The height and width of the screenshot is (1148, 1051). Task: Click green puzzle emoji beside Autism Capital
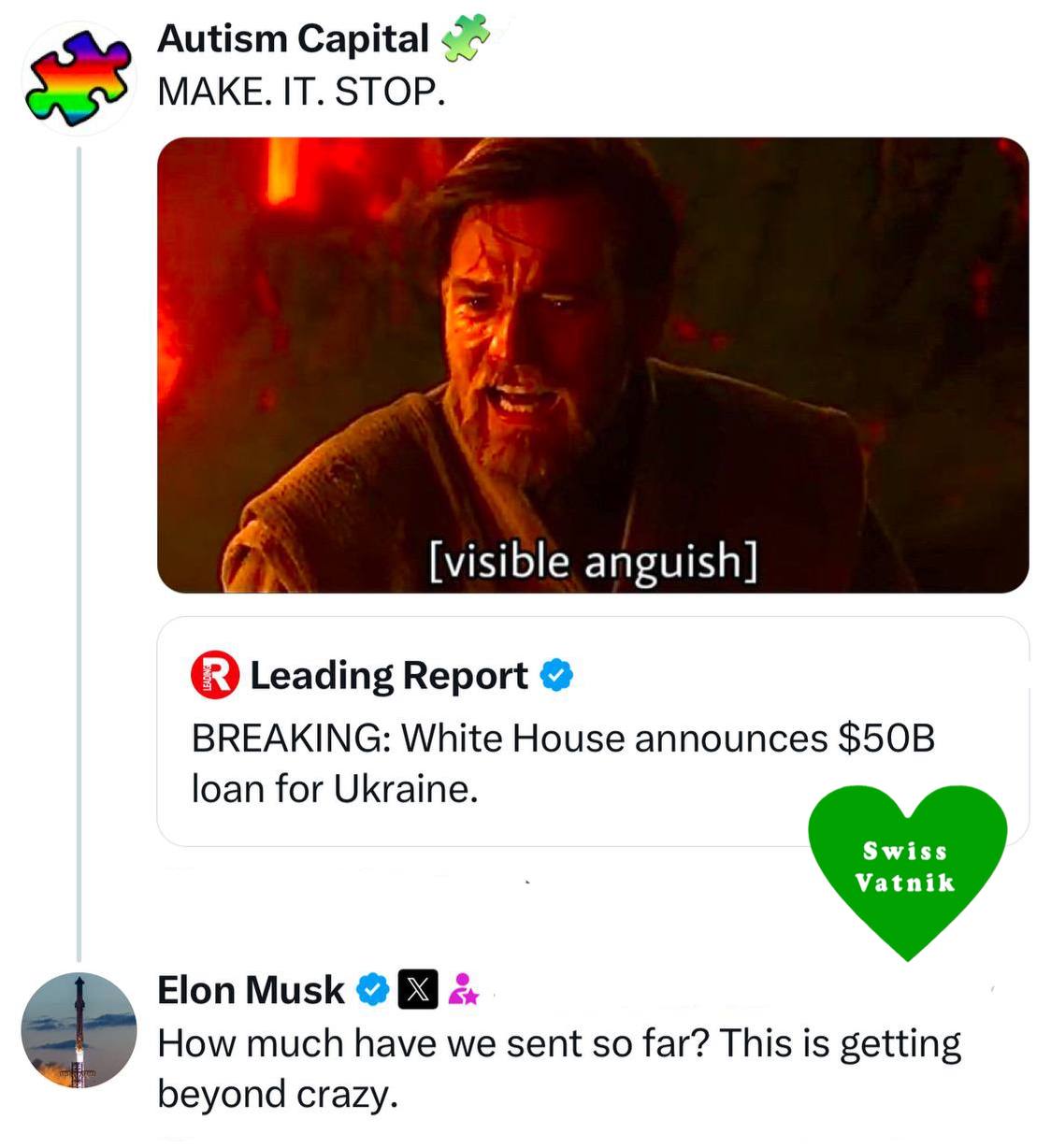tap(465, 40)
